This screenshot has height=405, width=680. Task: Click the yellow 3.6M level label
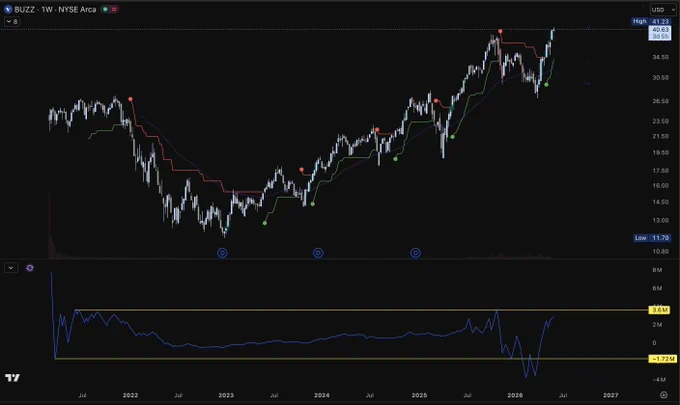tap(660, 310)
